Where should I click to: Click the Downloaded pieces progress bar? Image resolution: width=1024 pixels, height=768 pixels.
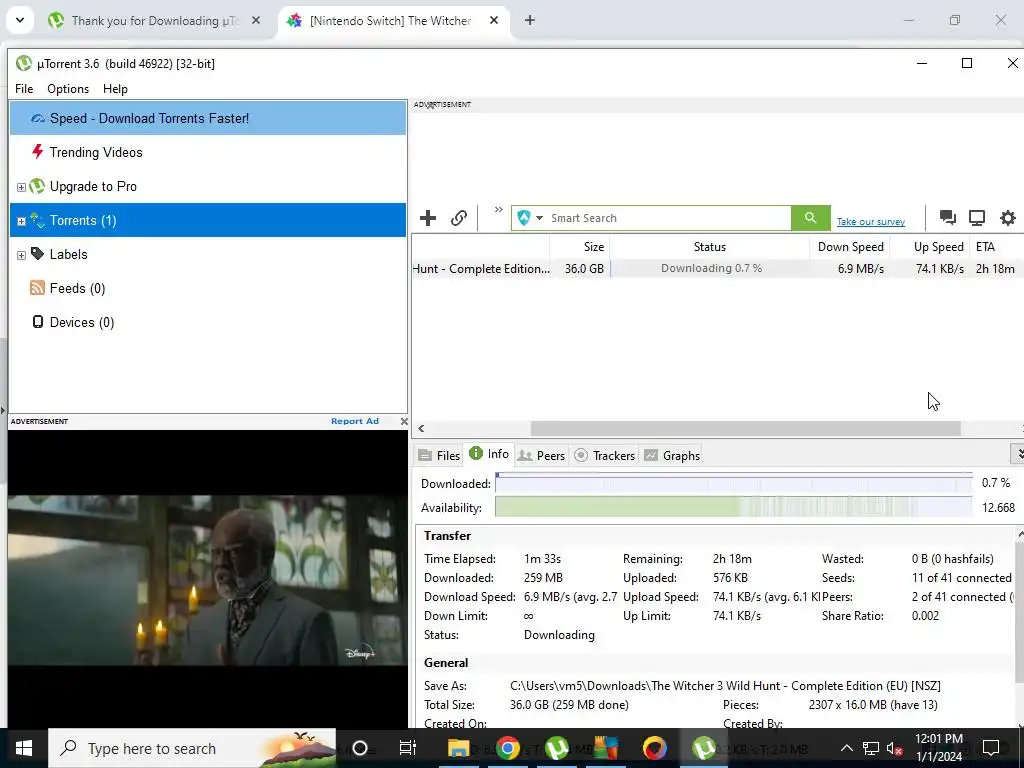733,484
